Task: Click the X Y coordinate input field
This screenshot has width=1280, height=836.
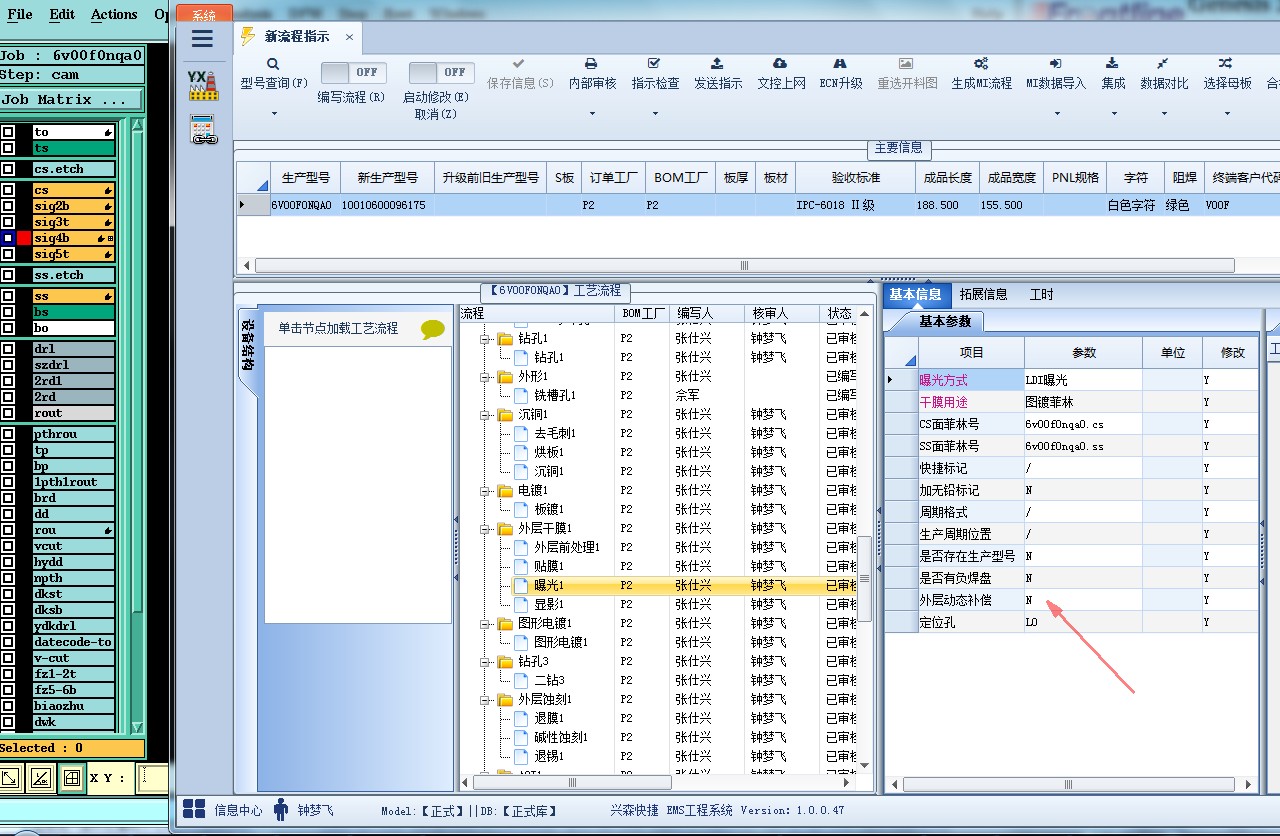Action: (152, 777)
